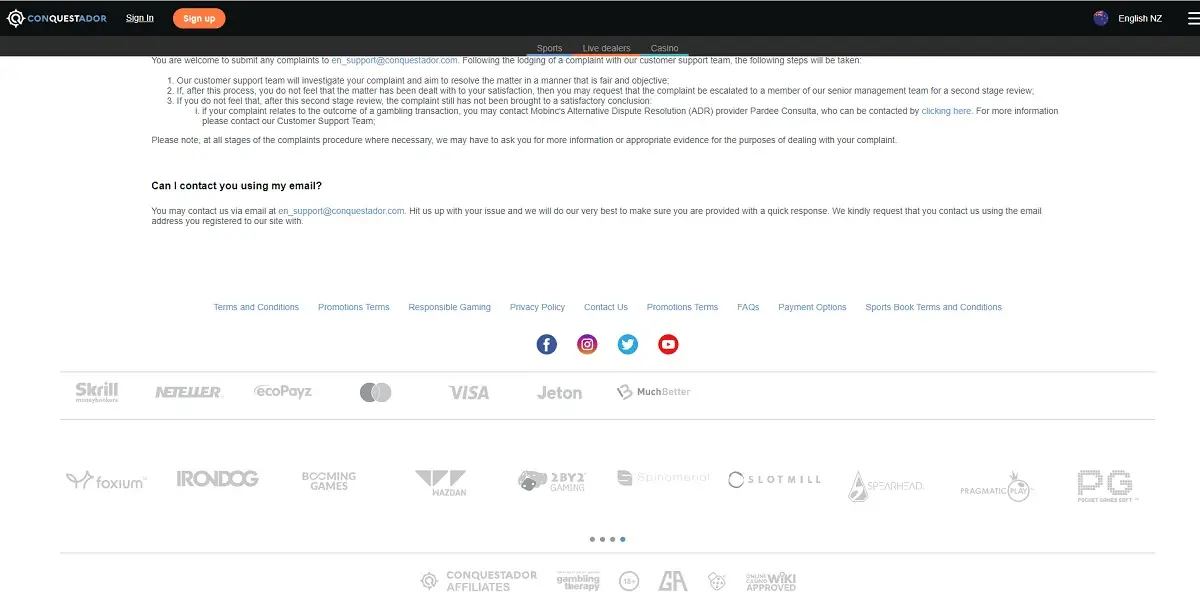Open the Contact Us footer link

tap(606, 307)
